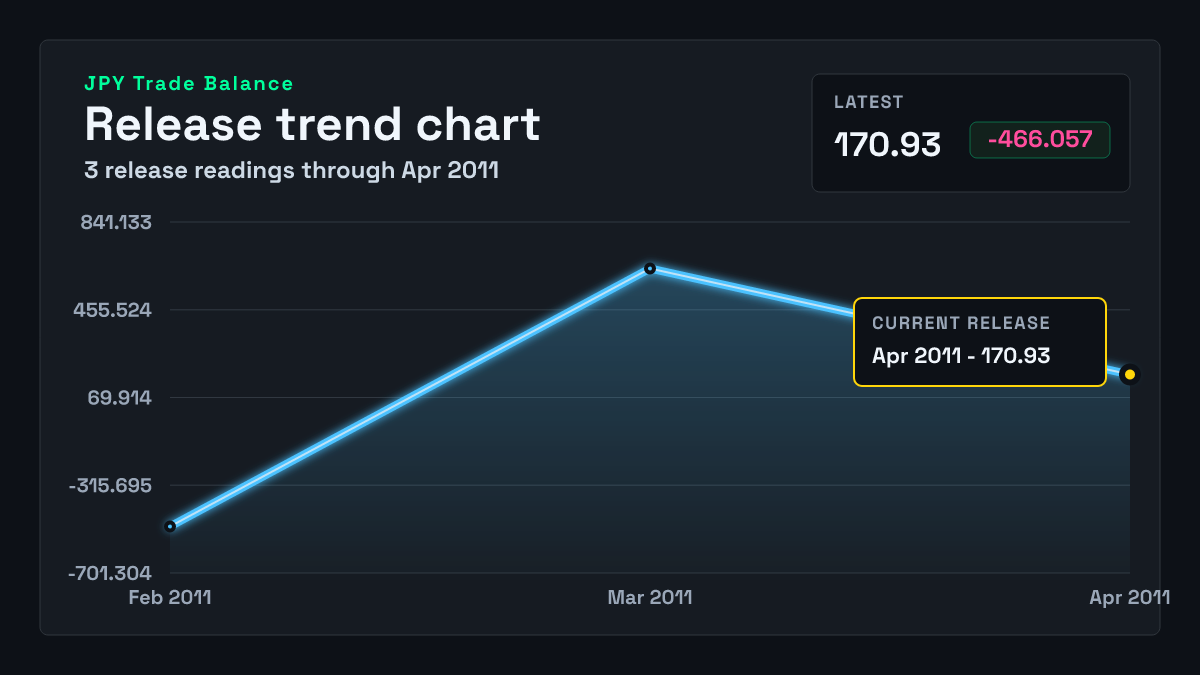Click the Mar 2011 x-axis label
Image resolution: width=1200 pixels, height=675 pixels.
click(x=650, y=598)
